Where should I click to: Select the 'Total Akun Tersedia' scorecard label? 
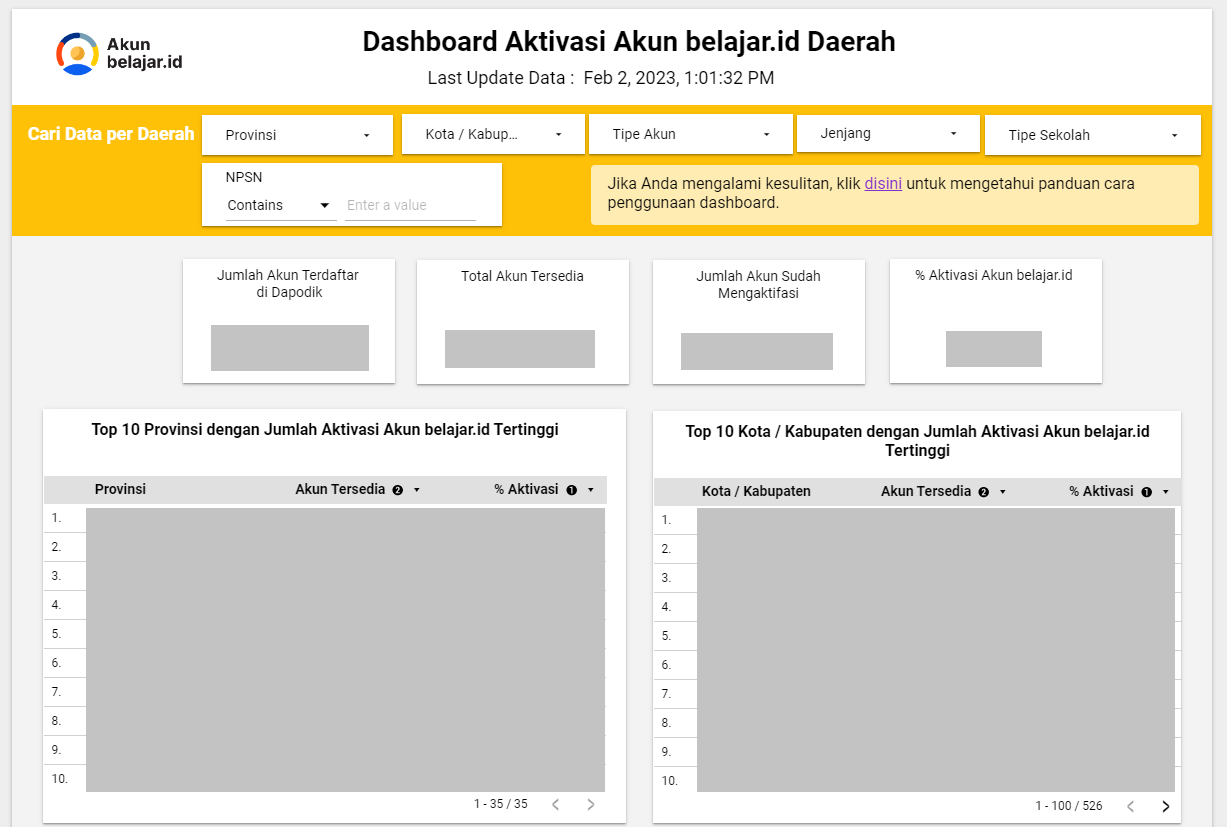523,276
